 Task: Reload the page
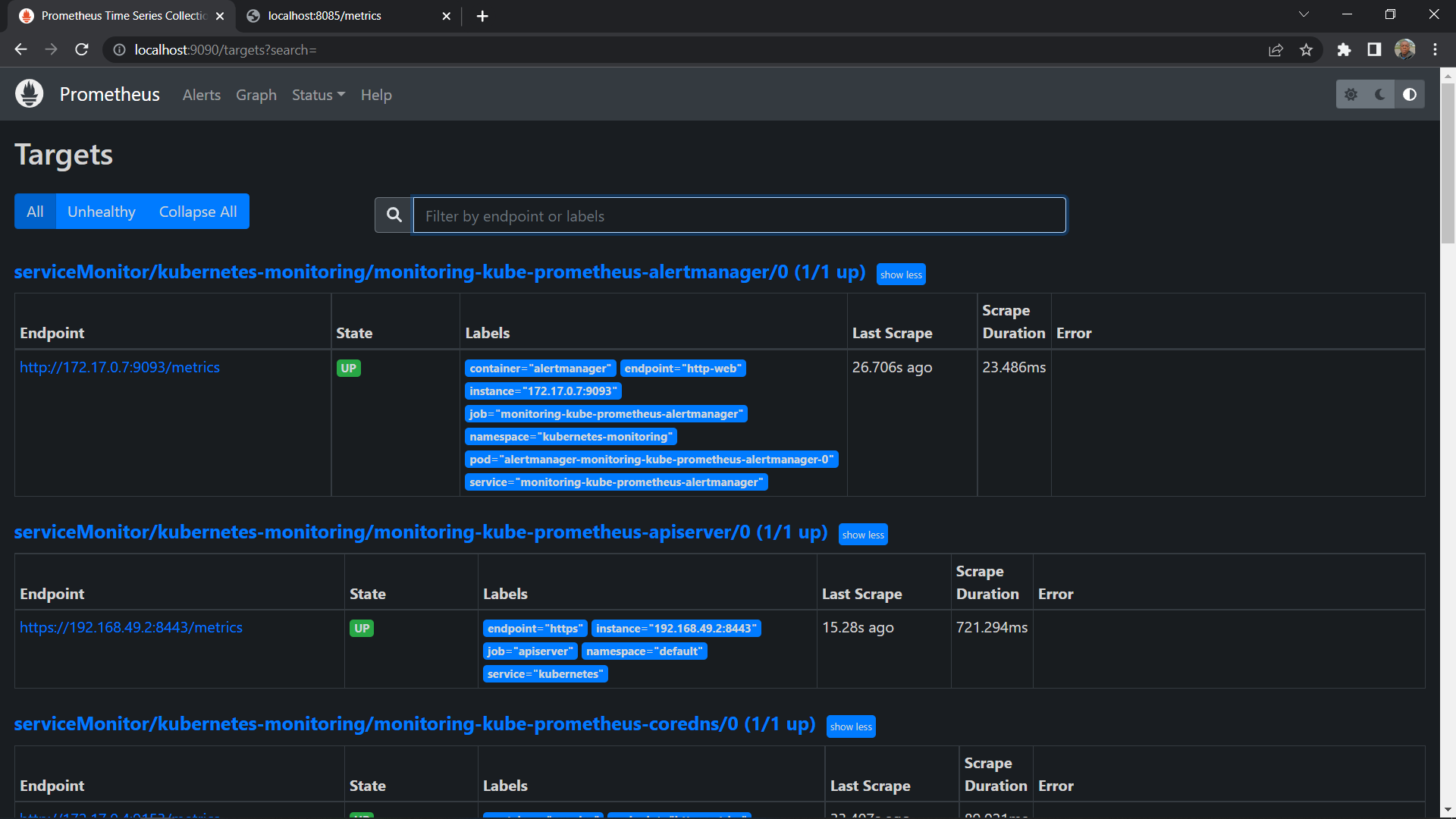click(82, 50)
